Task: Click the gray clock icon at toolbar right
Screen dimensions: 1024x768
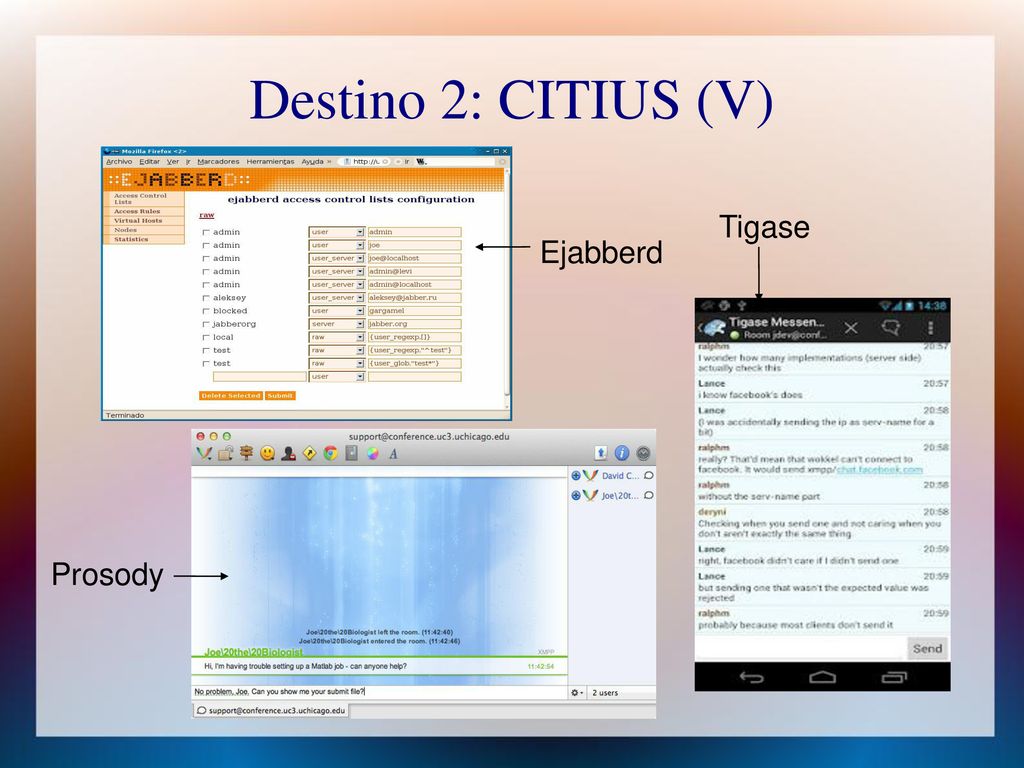Action: [643, 453]
